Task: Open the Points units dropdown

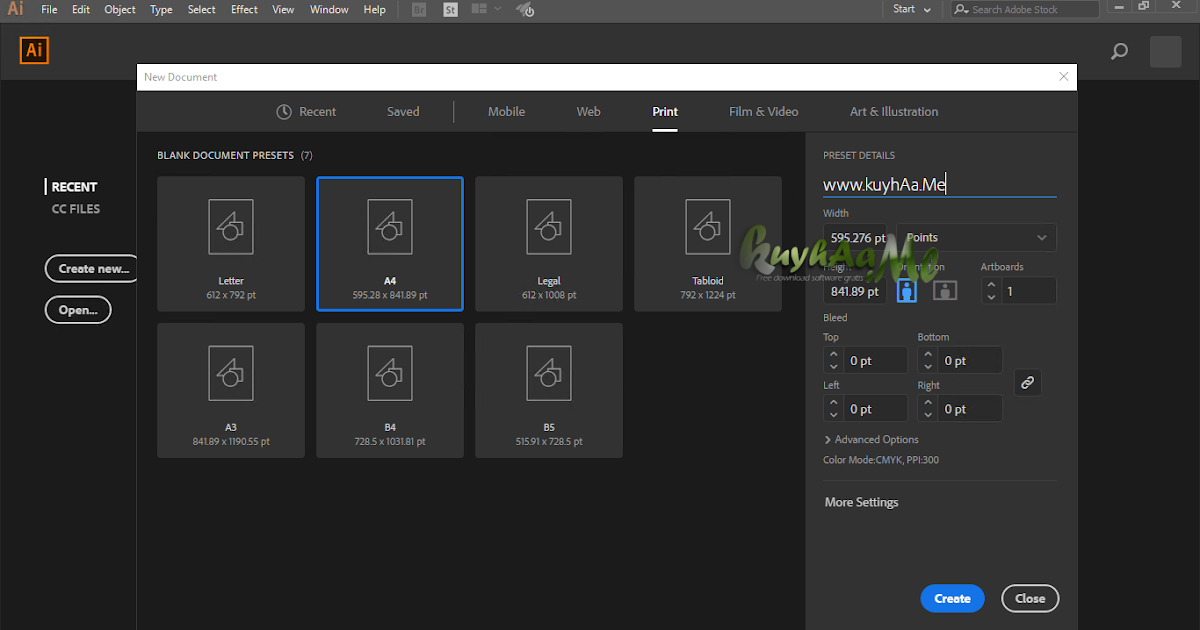Action: click(976, 238)
